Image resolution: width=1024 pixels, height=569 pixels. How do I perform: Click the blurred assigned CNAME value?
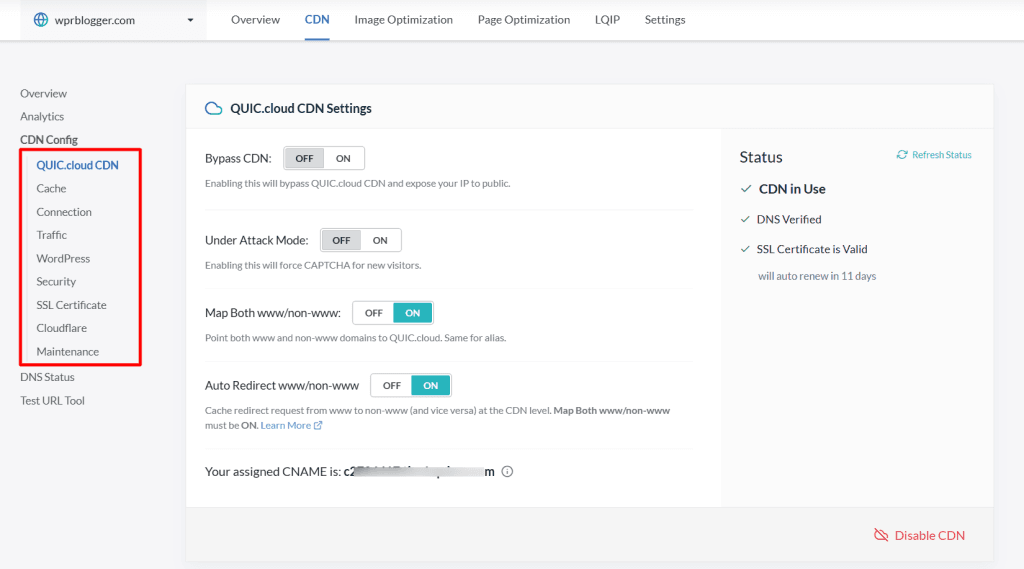tap(419, 472)
